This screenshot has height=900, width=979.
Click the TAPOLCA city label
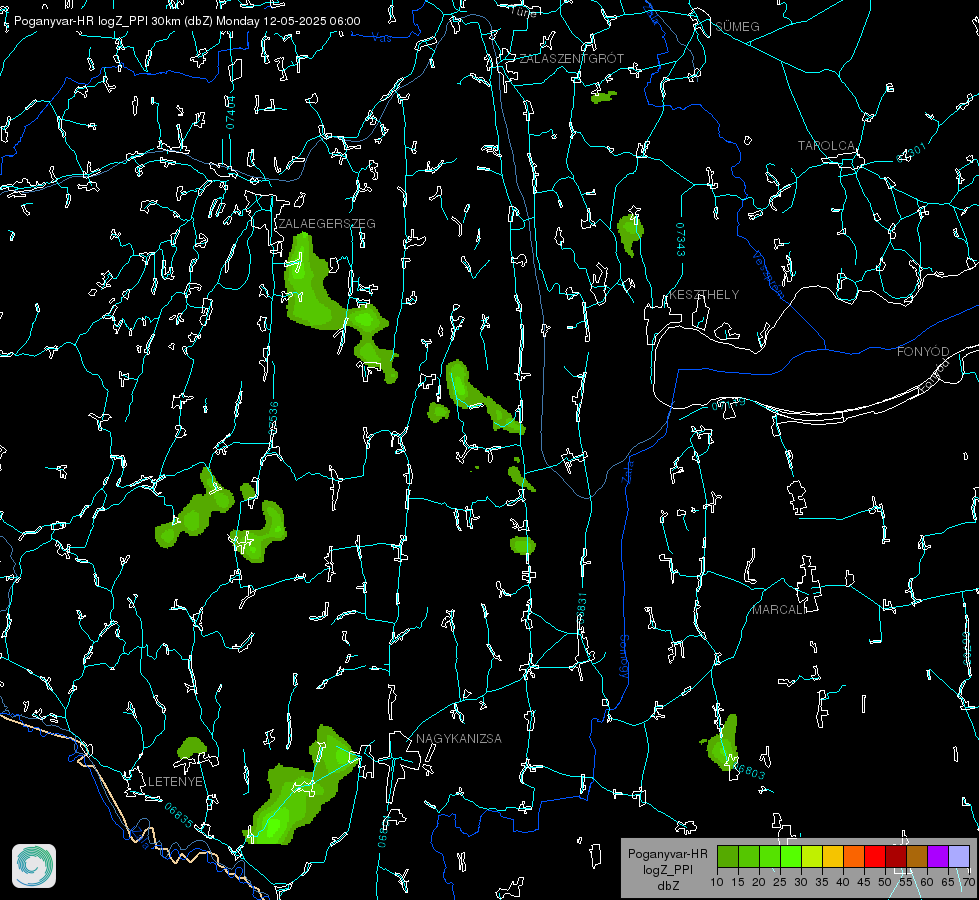826,146
